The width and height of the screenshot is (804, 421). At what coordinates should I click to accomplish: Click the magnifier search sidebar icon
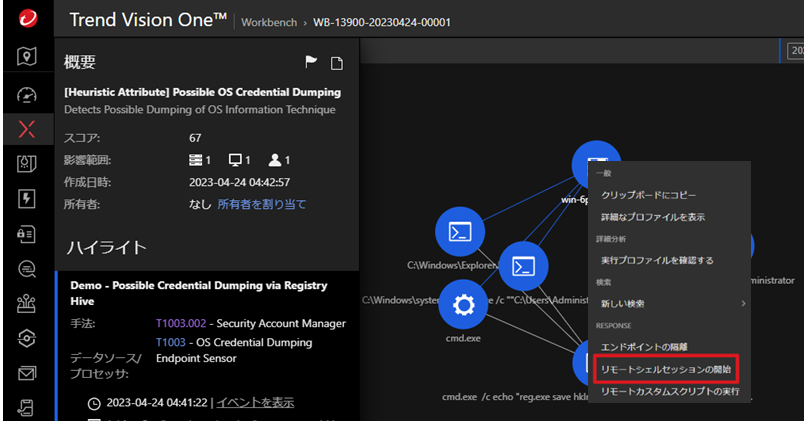point(27,268)
